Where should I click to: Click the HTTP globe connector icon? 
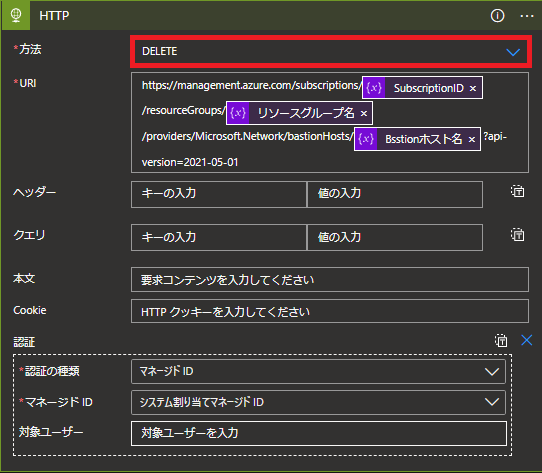coord(16,16)
